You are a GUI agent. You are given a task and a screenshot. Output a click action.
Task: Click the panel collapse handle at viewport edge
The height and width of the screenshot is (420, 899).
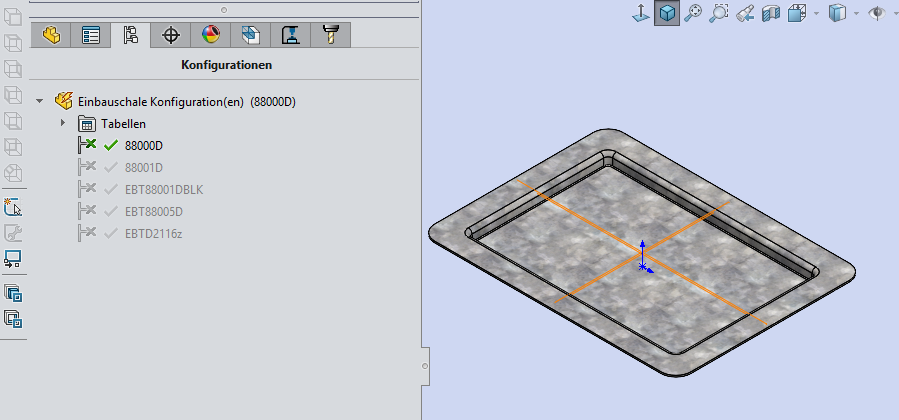pos(425,366)
